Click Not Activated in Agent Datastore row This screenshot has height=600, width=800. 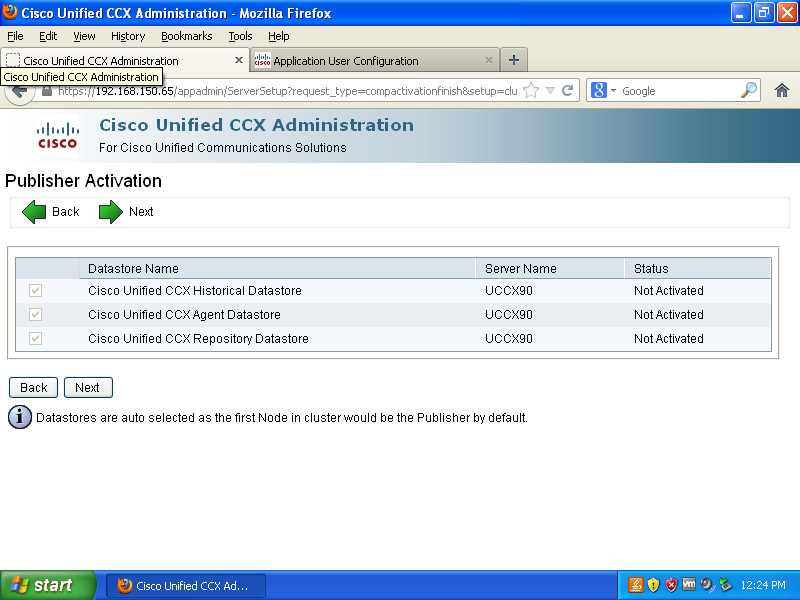click(x=668, y=315)
